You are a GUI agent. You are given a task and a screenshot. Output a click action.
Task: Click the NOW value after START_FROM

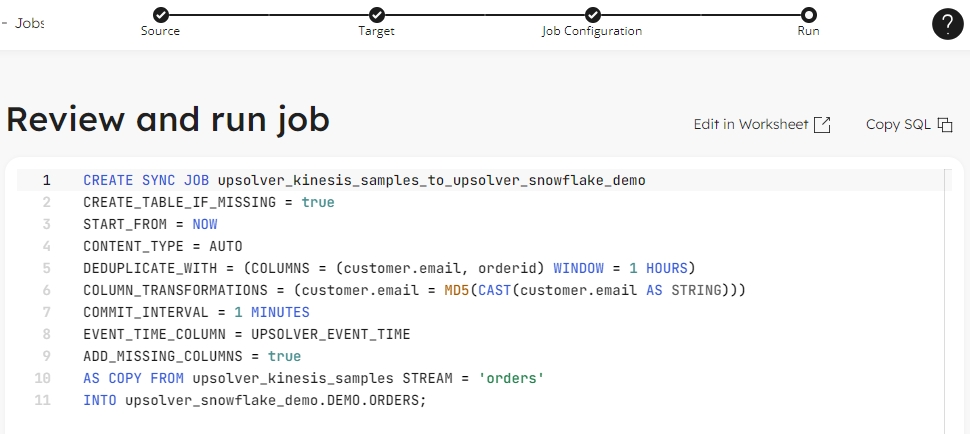[x=204, y=224]
